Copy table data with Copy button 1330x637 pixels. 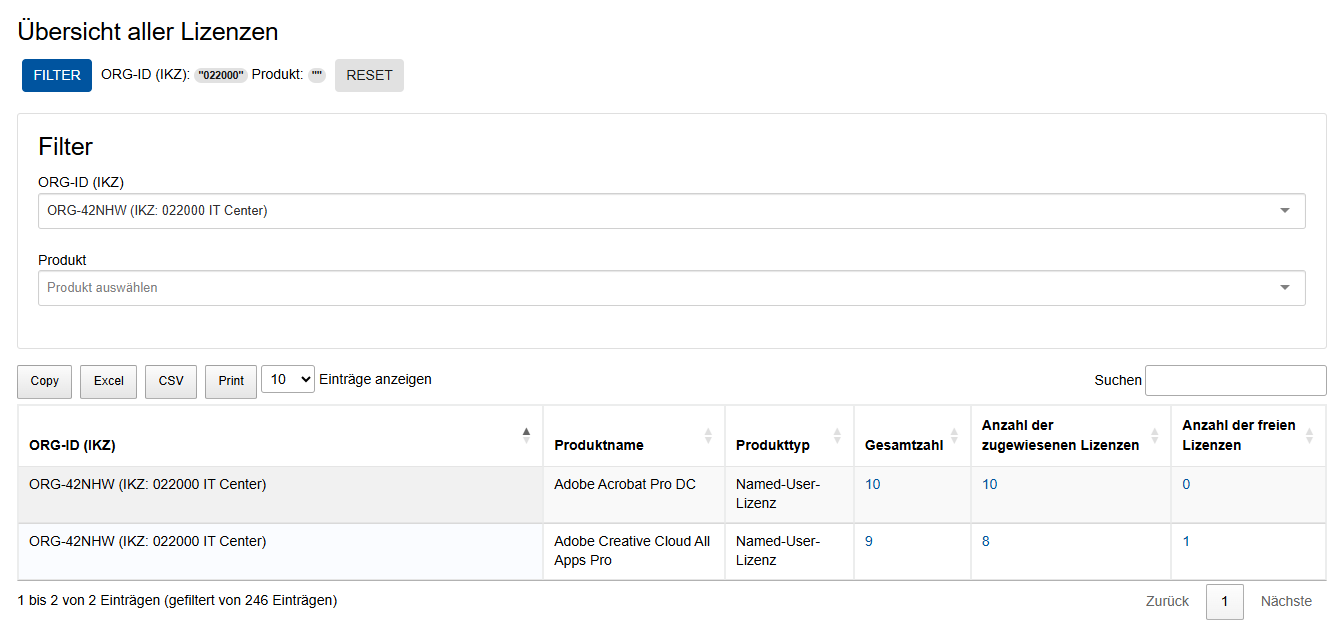pyautogui.click(x=44, y=381)
